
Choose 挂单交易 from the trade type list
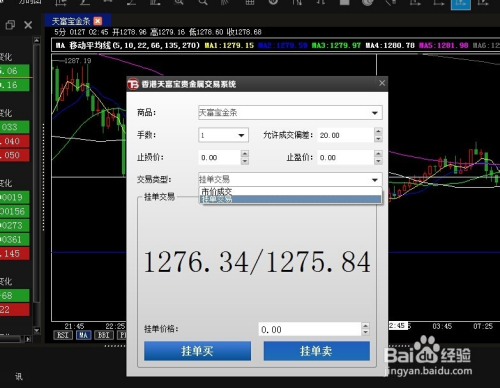pyautogui.click(x=290, y=199)
